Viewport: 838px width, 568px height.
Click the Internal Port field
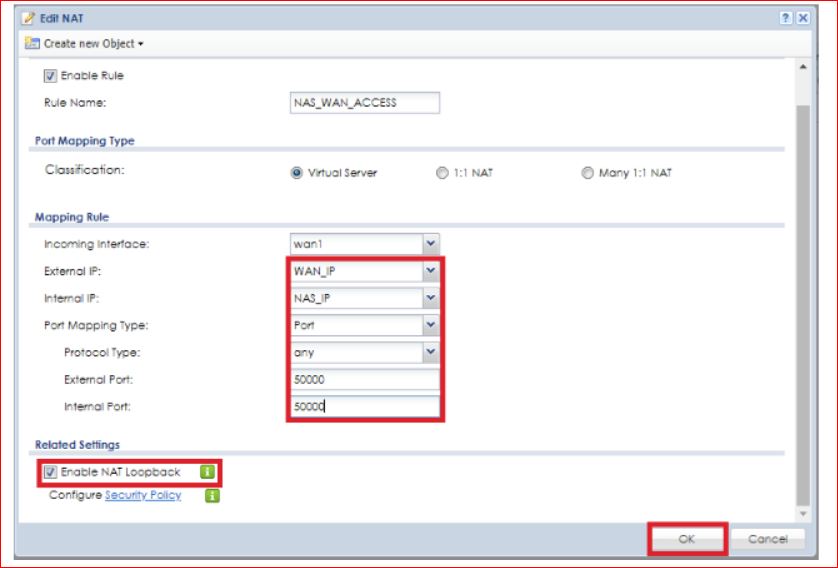365,407
